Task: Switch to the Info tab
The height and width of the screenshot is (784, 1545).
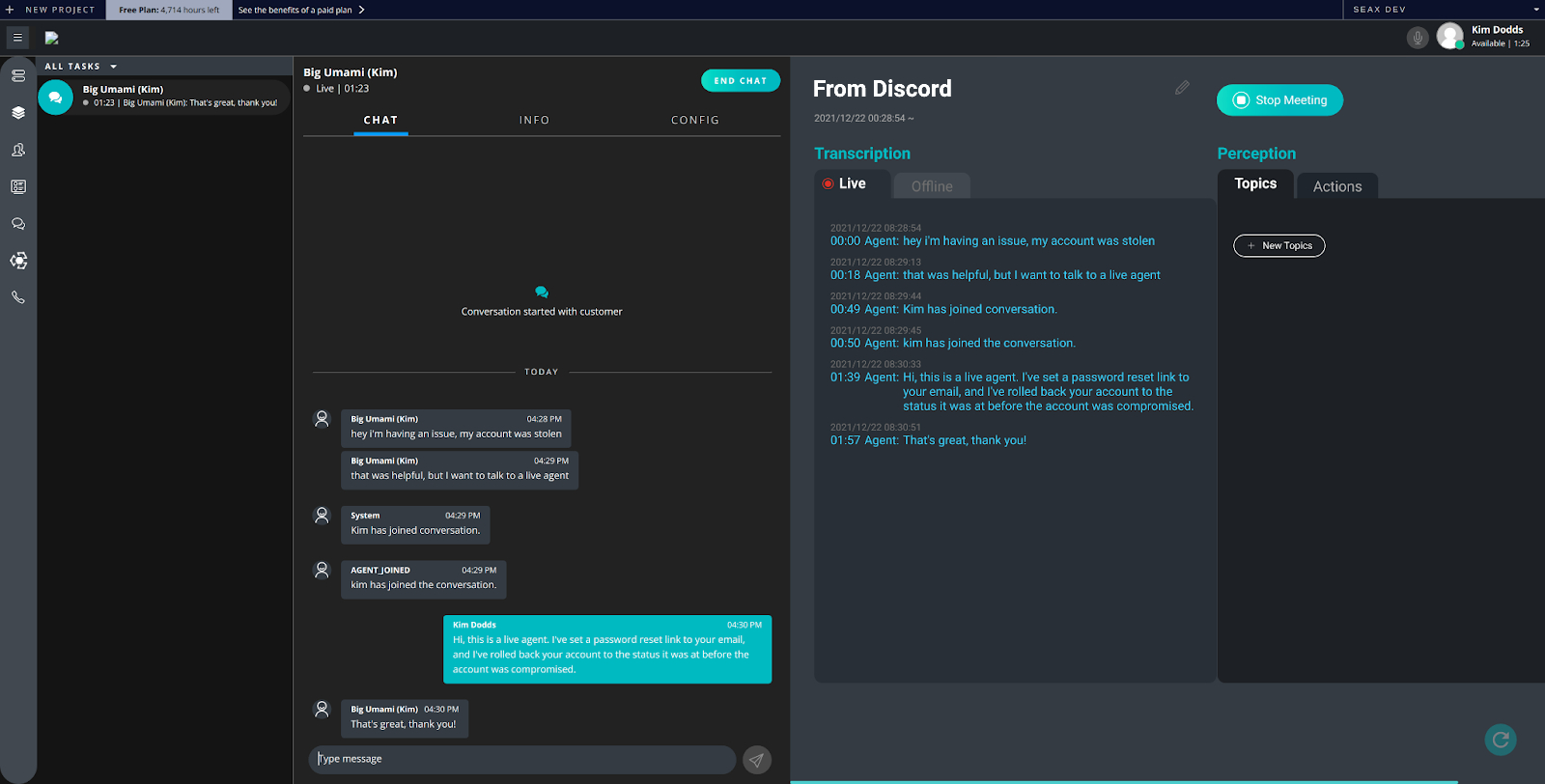Action: coord(534,121)
